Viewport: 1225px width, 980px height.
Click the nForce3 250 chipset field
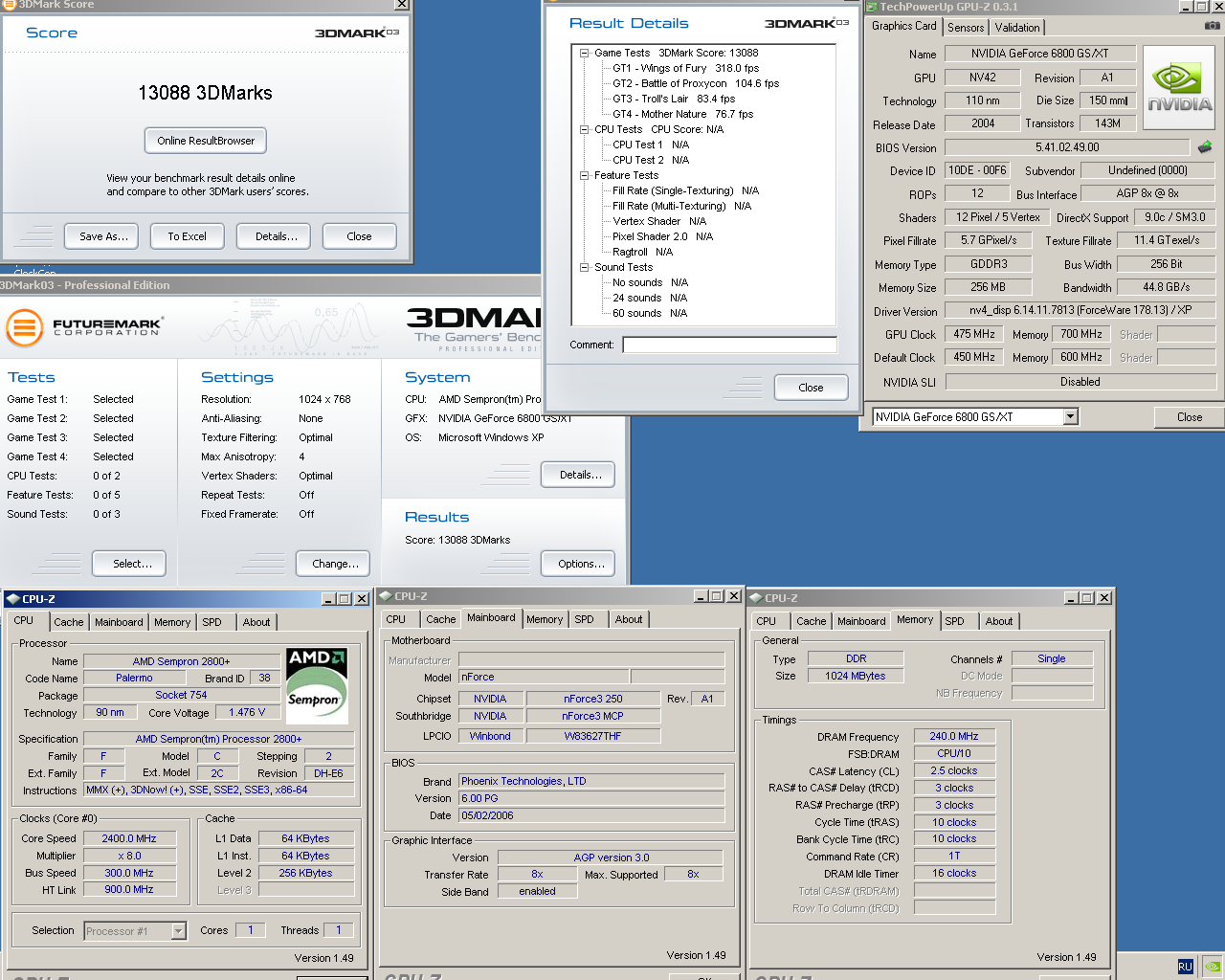593,699
